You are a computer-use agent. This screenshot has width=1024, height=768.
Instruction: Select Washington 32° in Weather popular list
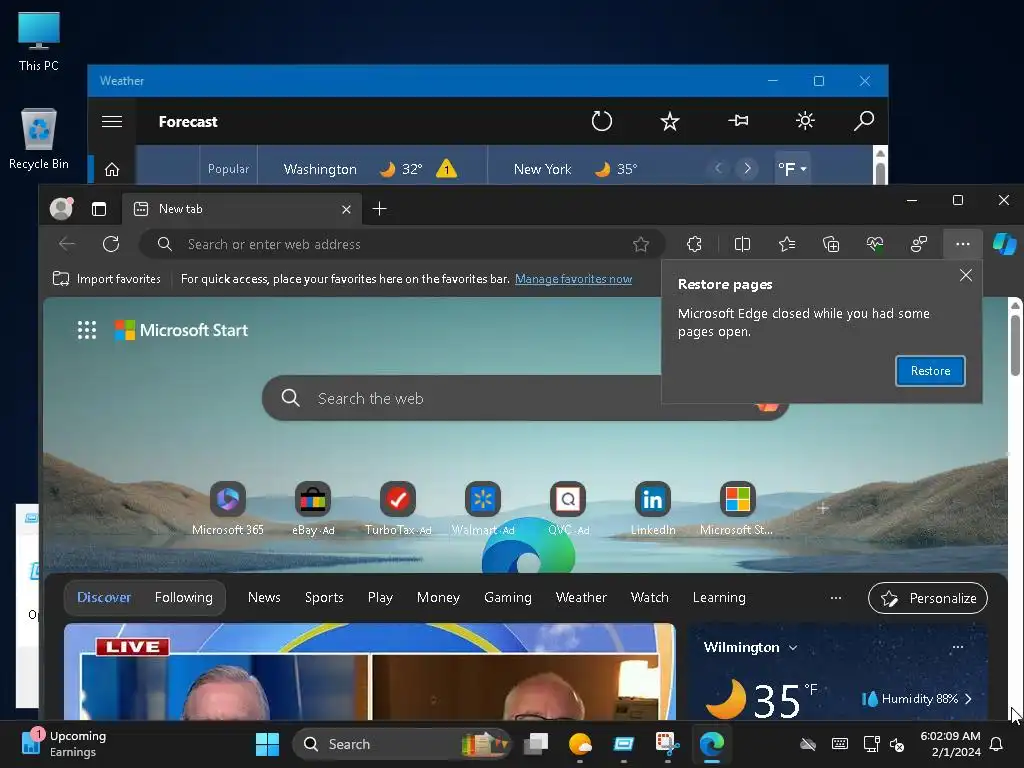[372, 169]
